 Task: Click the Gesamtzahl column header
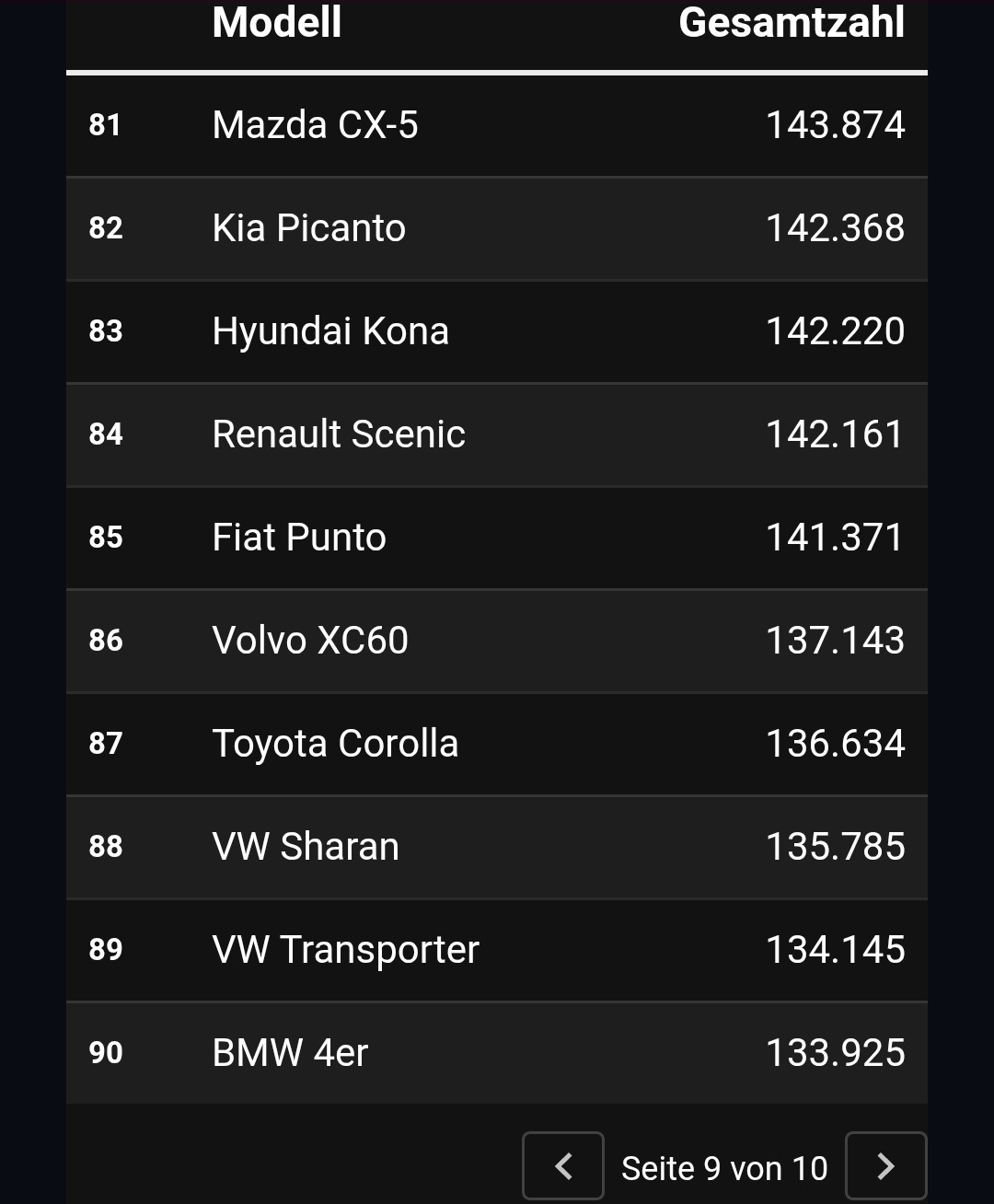792,22
